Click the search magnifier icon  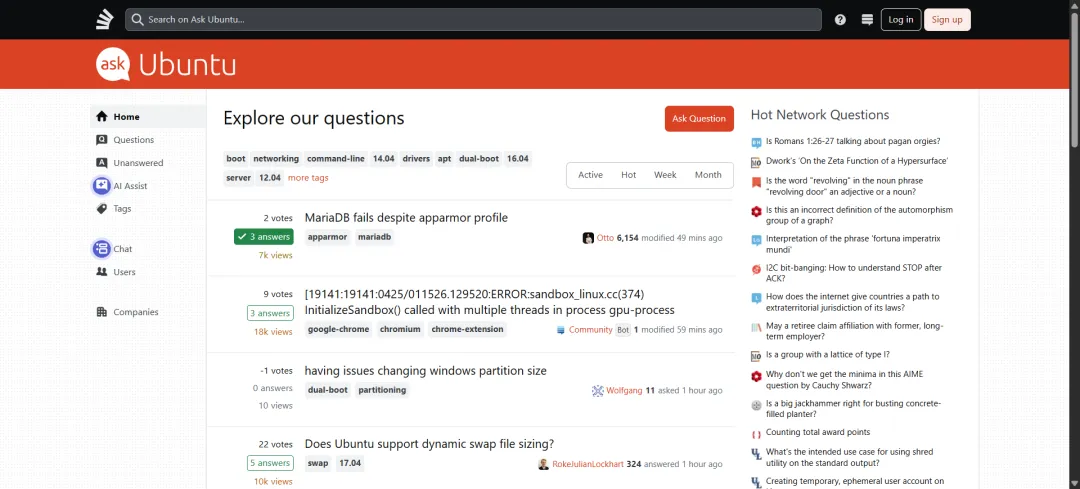(x=138, y=20)
